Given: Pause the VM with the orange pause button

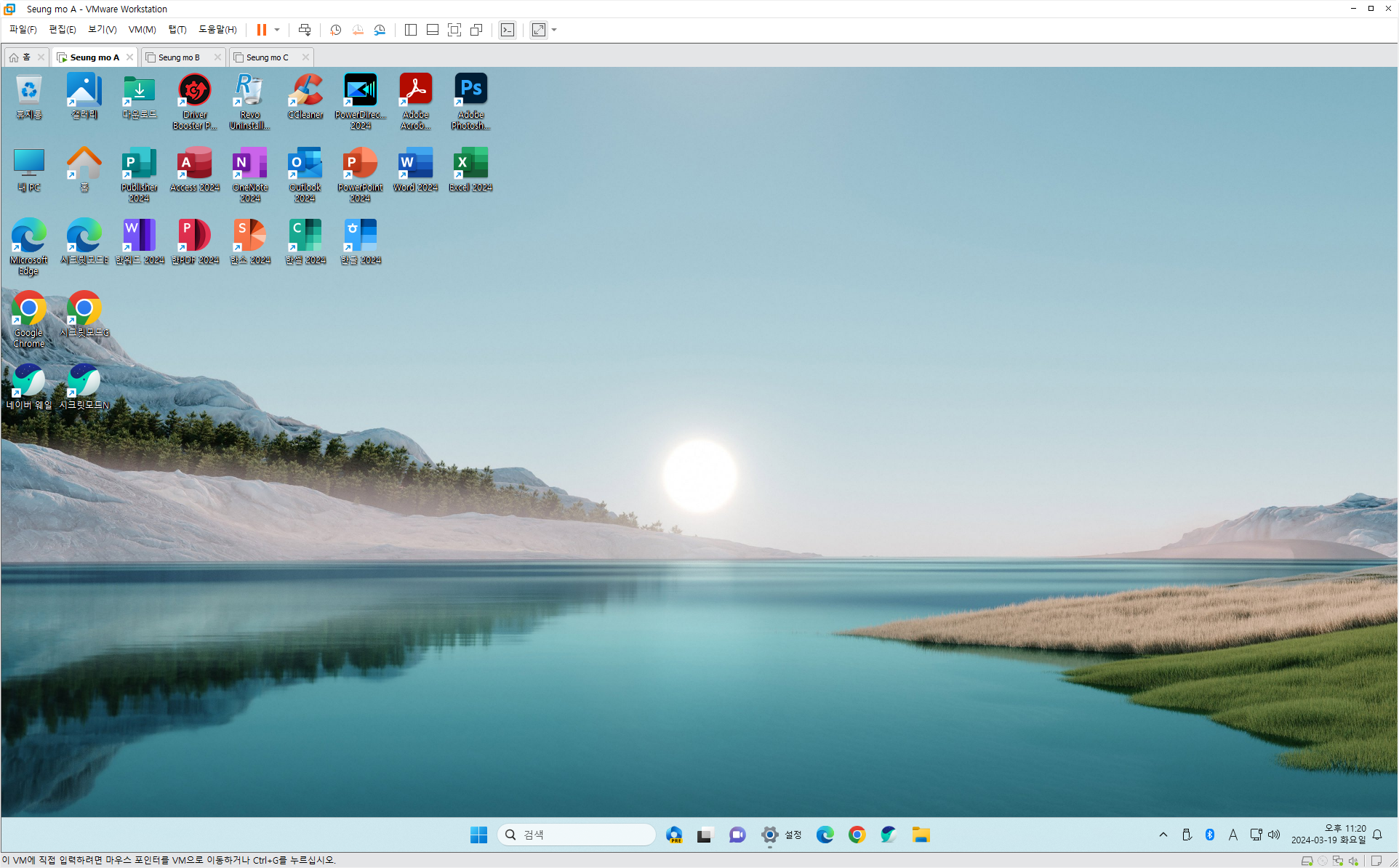Looking at the screenshot, I should [261, 30].
